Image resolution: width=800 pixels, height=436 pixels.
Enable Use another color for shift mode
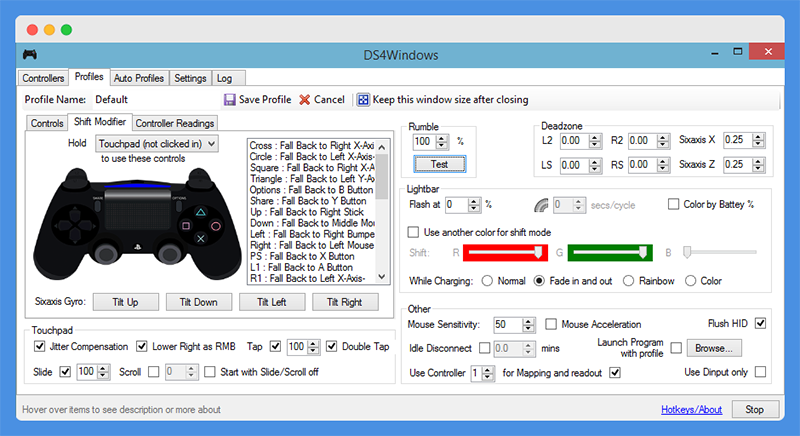tap(413, 232)
